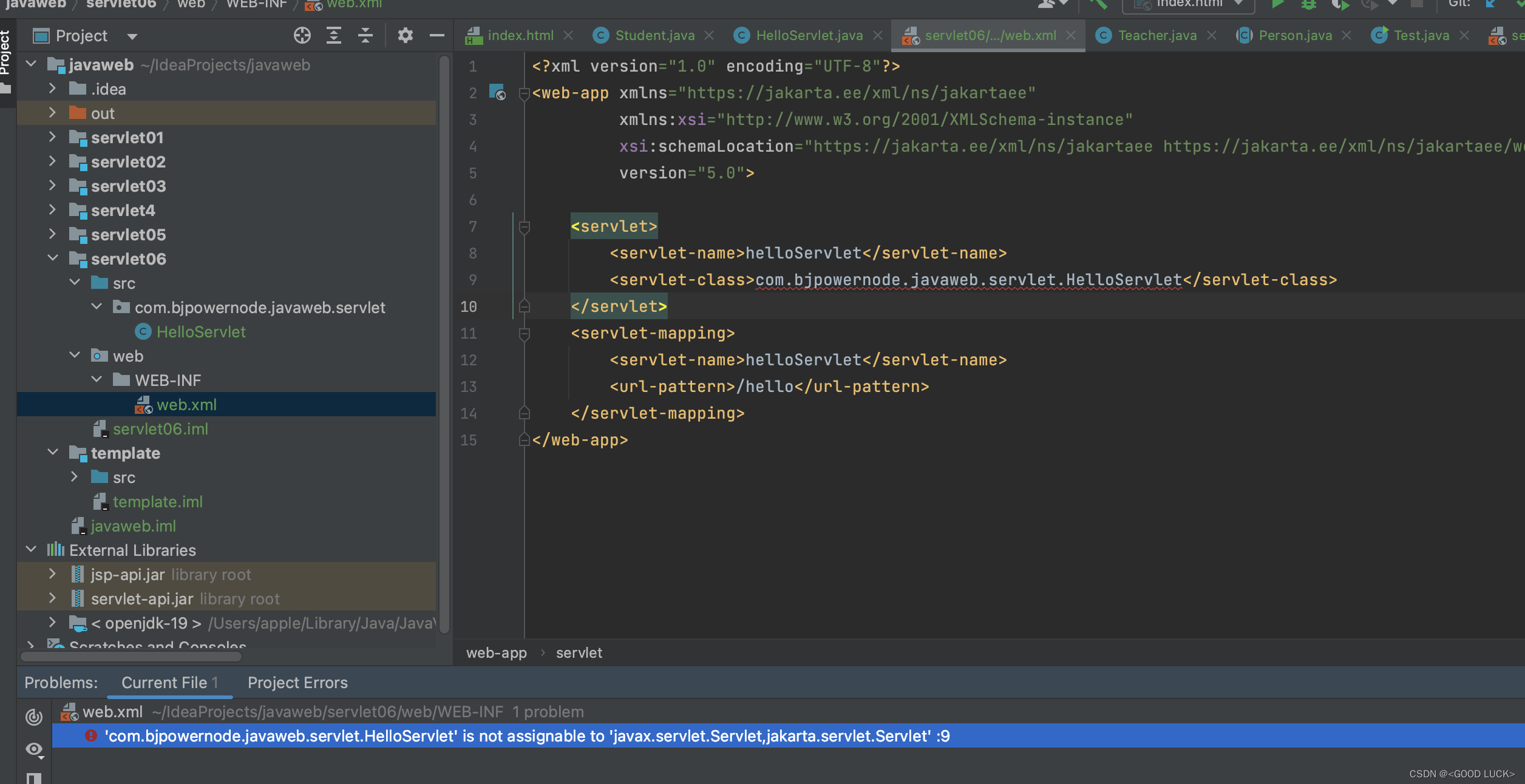Click the 'servlet' breadcrumb below the editor
The image size is (1525, 784).
579,653
